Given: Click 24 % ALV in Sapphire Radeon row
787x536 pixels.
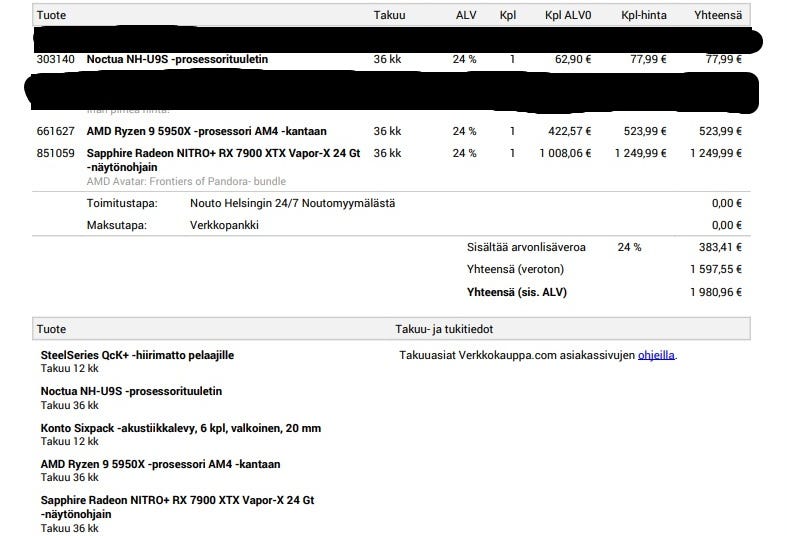Looking at the screenshot, I should (x=464, y=154).
